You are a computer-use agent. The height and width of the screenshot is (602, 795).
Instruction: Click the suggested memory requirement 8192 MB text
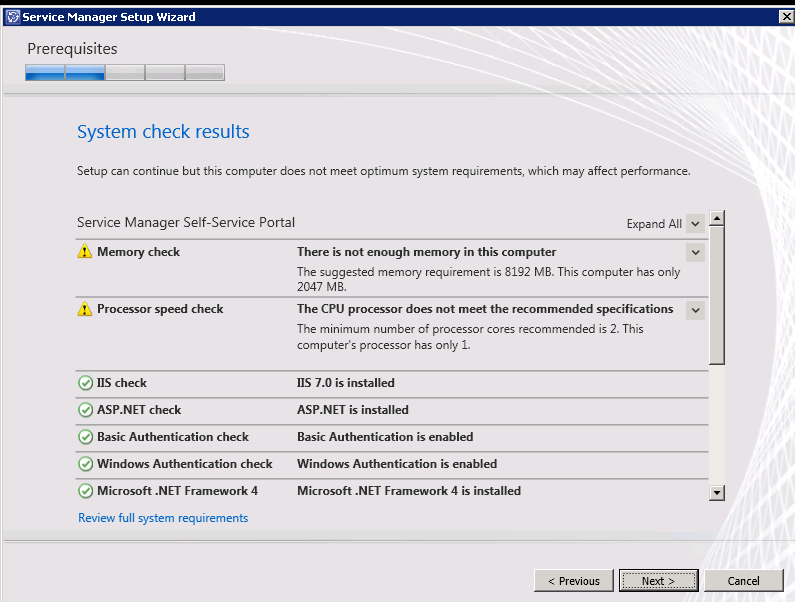point(489,279)
